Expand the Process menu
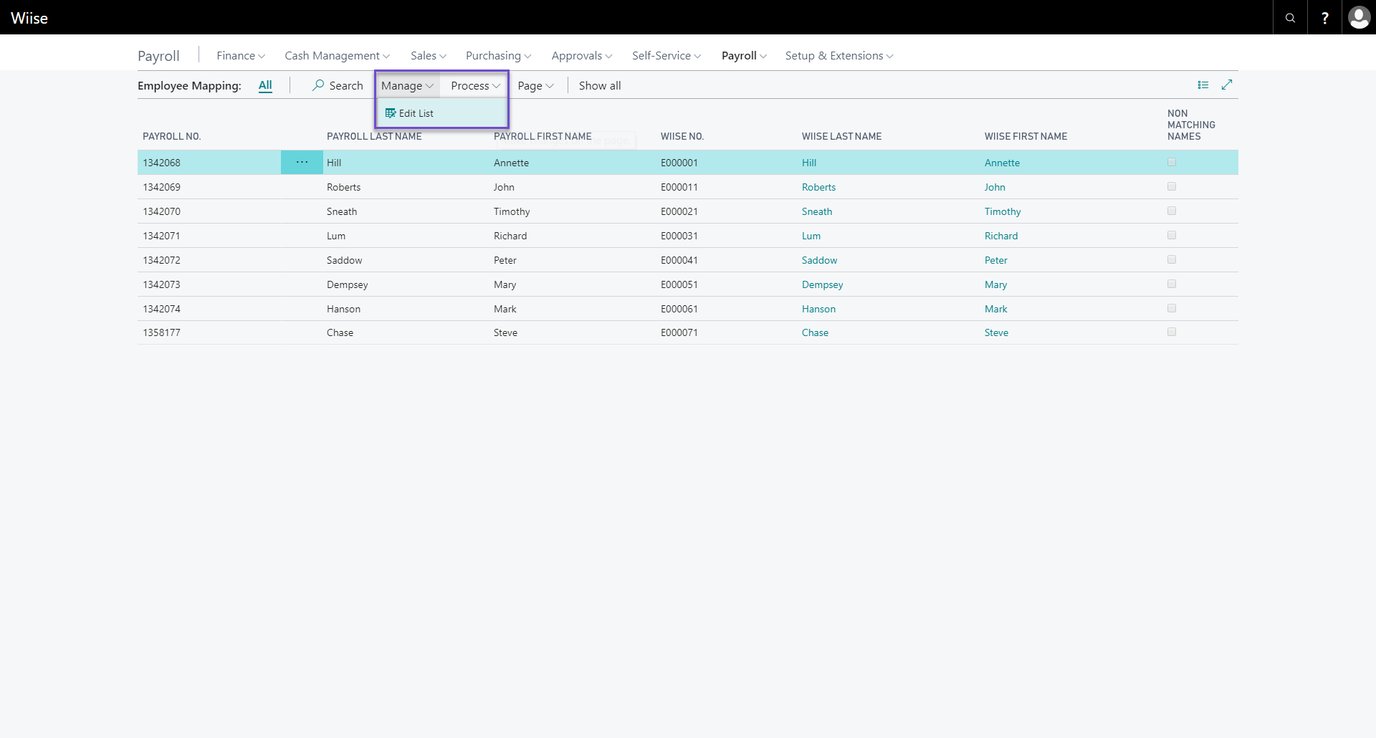 tap(473, 85)
